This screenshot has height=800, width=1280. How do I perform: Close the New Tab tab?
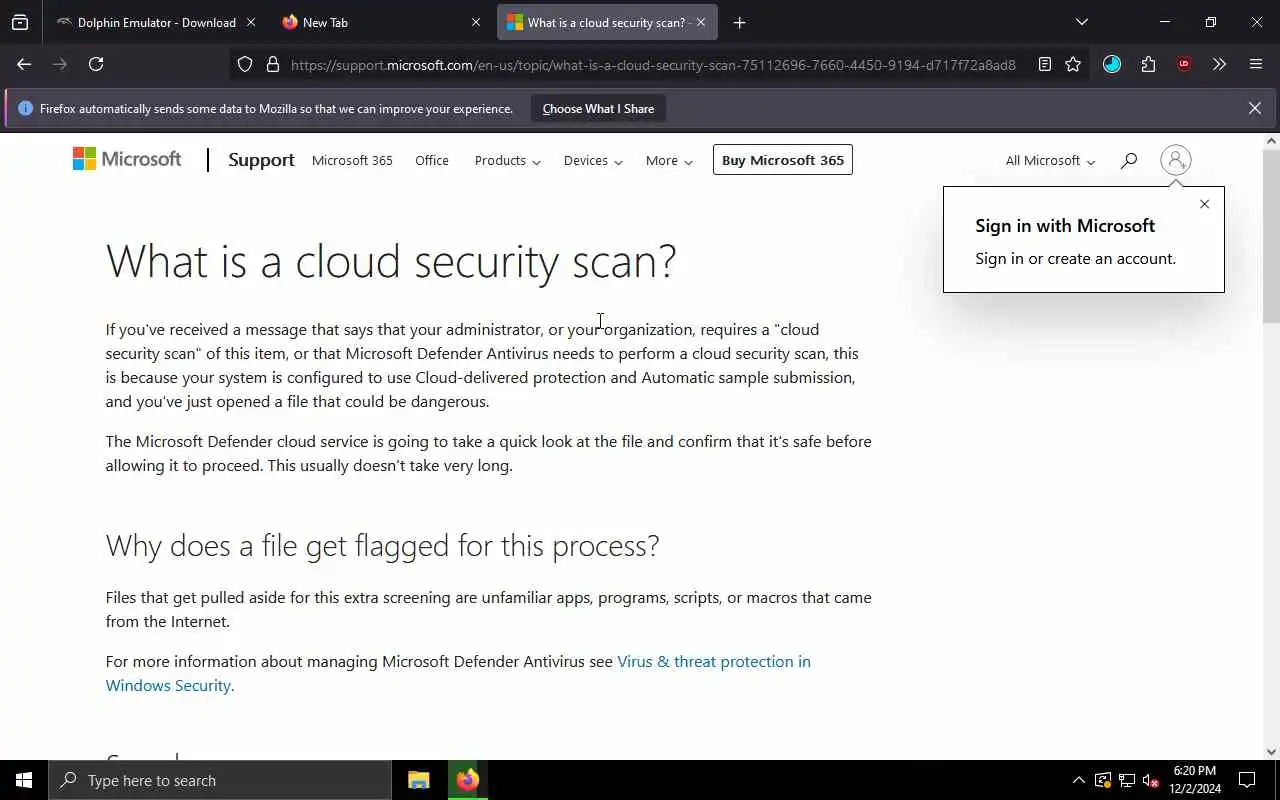point(476,22)
